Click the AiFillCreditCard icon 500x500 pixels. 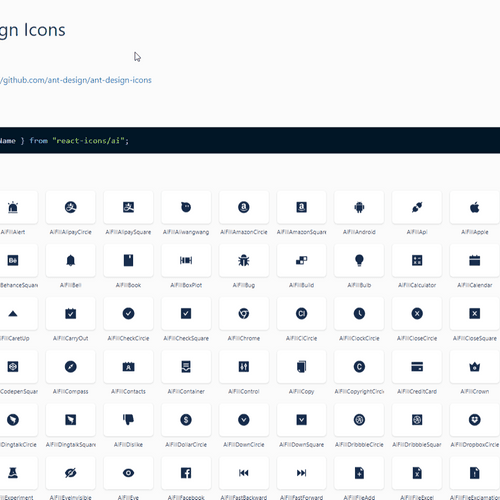(417, 367)
